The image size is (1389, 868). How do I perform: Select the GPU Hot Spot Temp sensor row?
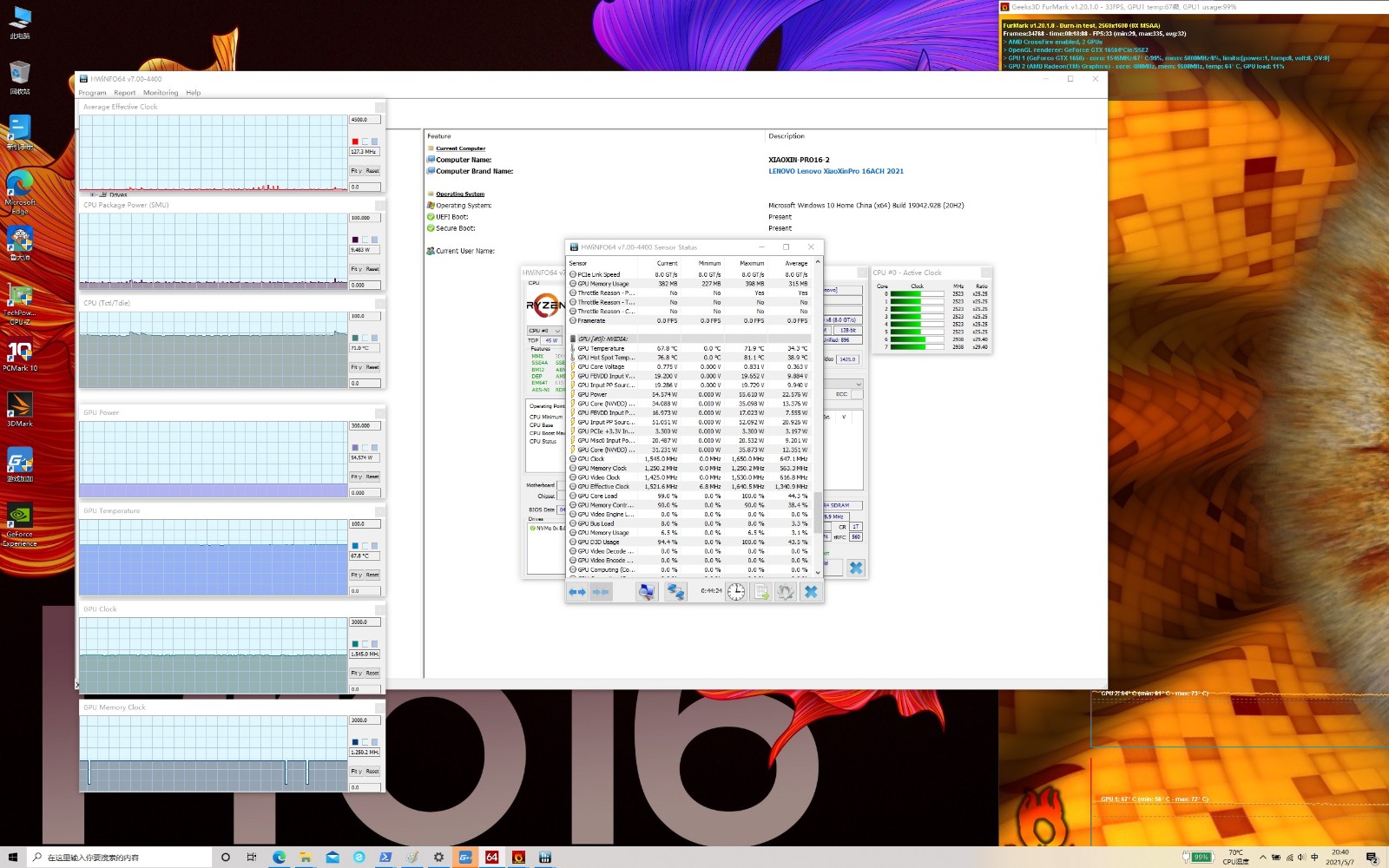(x=691, y=358)
